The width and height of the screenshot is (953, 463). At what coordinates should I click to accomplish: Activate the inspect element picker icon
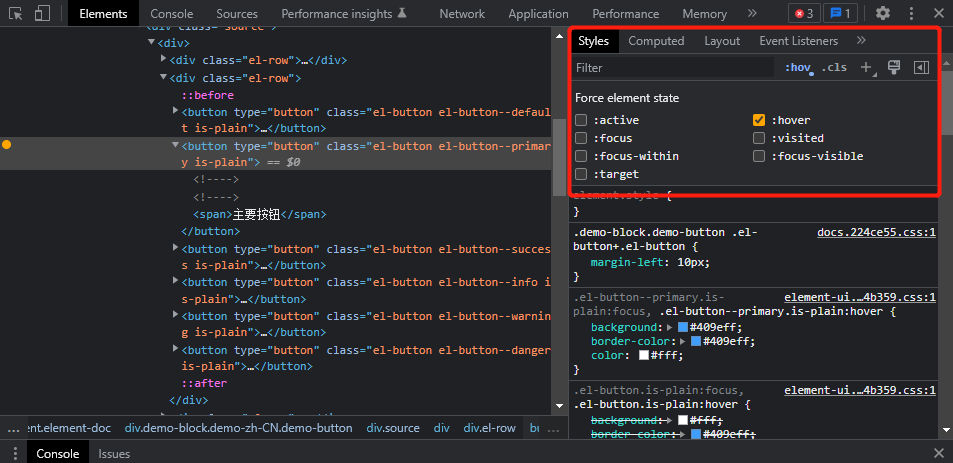pyautogui.click(x=16, y=13)
